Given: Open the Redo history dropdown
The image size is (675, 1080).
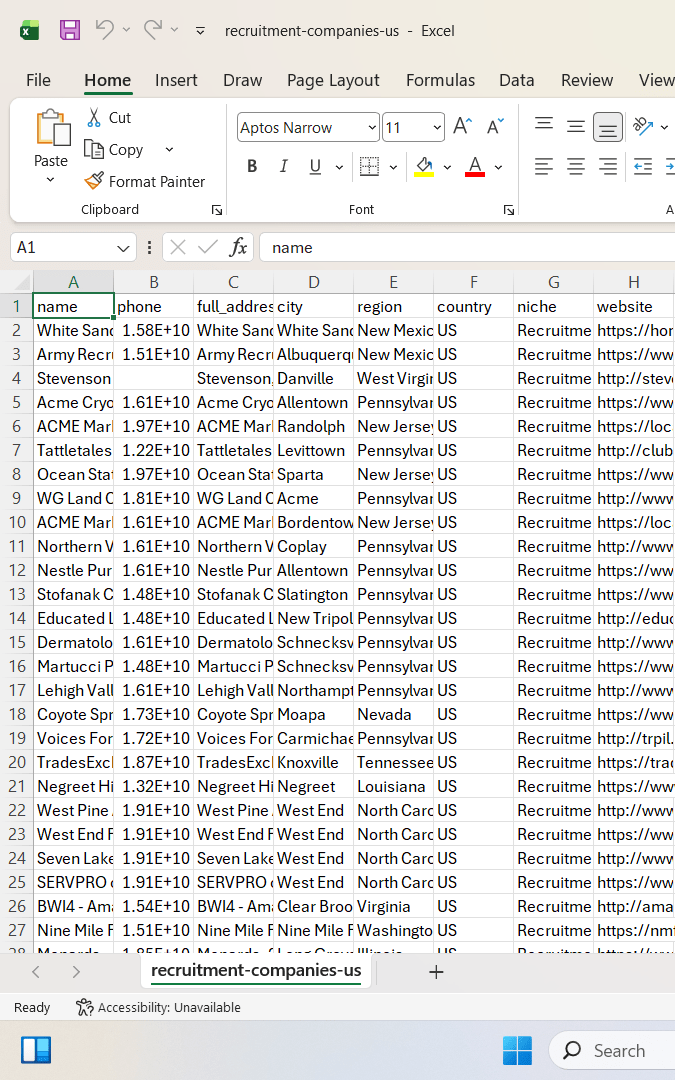Looking at the screenshot, I should (174, 30).
